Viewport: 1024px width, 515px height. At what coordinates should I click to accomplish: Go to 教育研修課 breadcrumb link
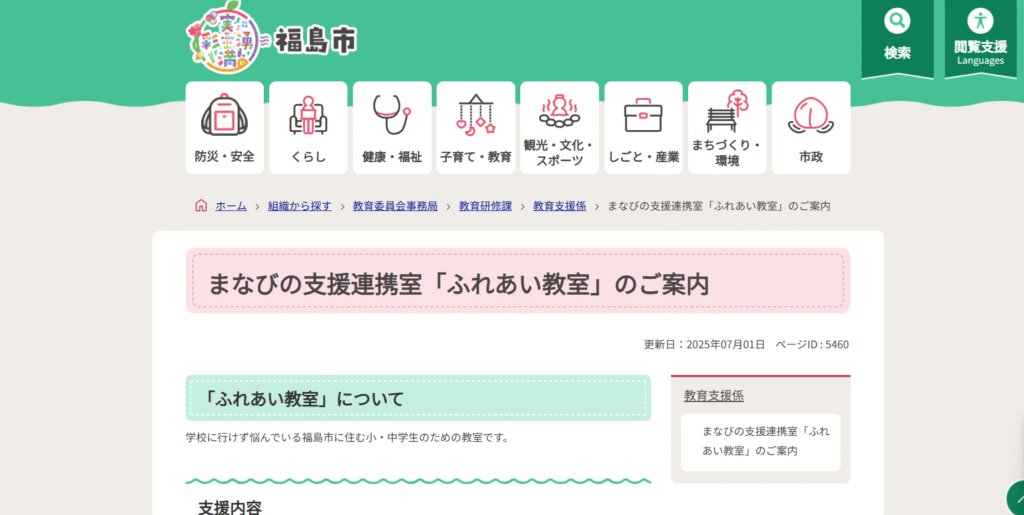485,206
